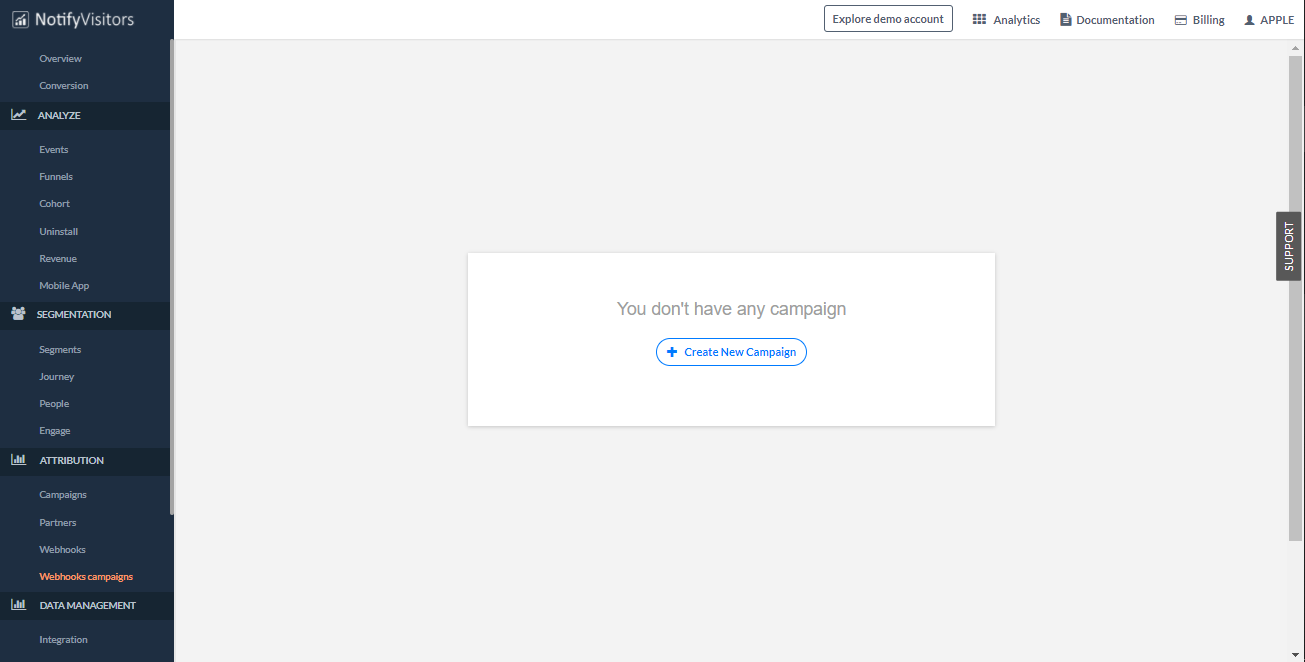Viewport: 1305px width, 662px height.
Task: Open the Journey sidebar link
Action: point(57,377)
